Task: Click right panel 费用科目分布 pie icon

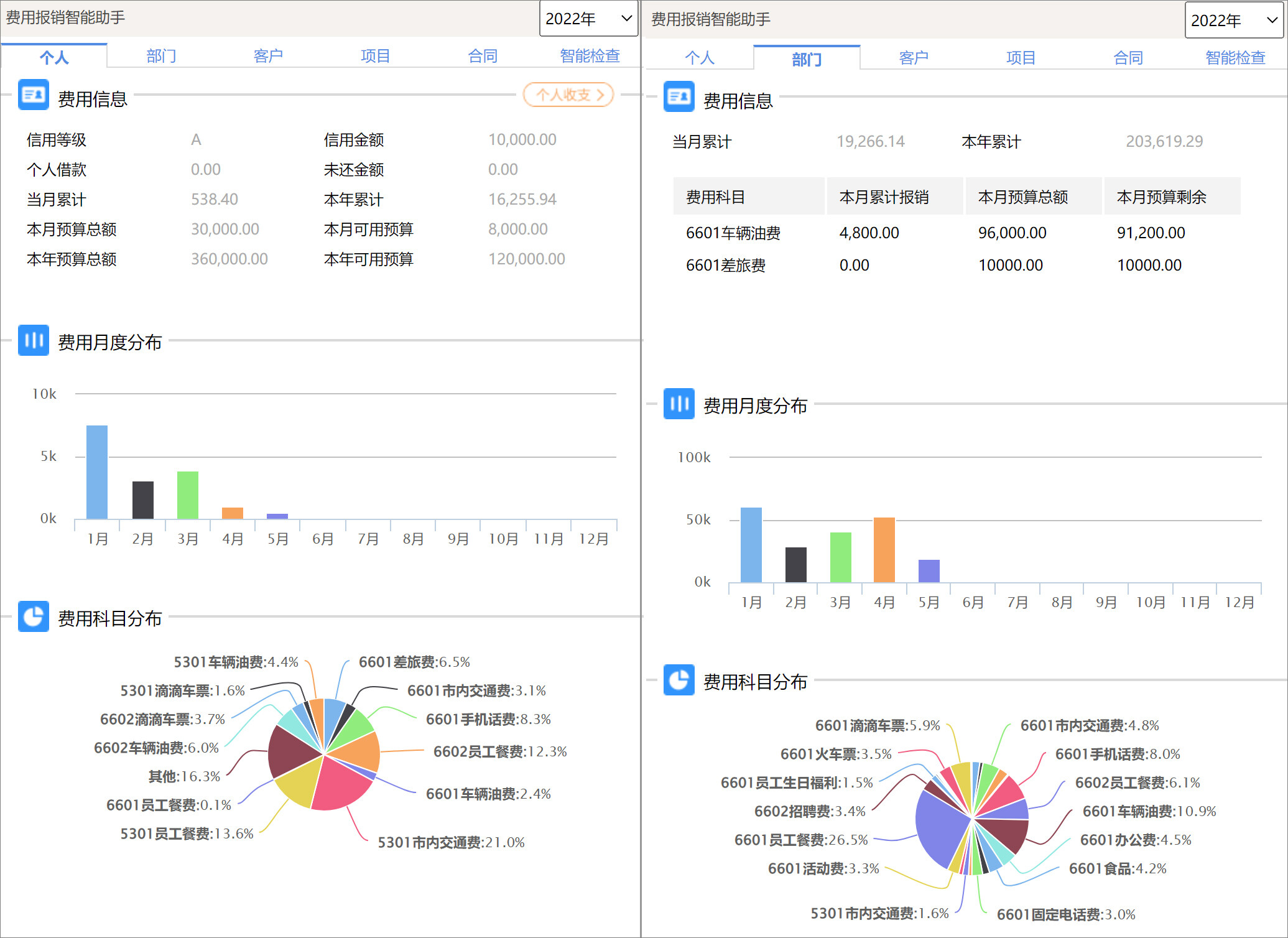Action: click(x=679, y=680)
